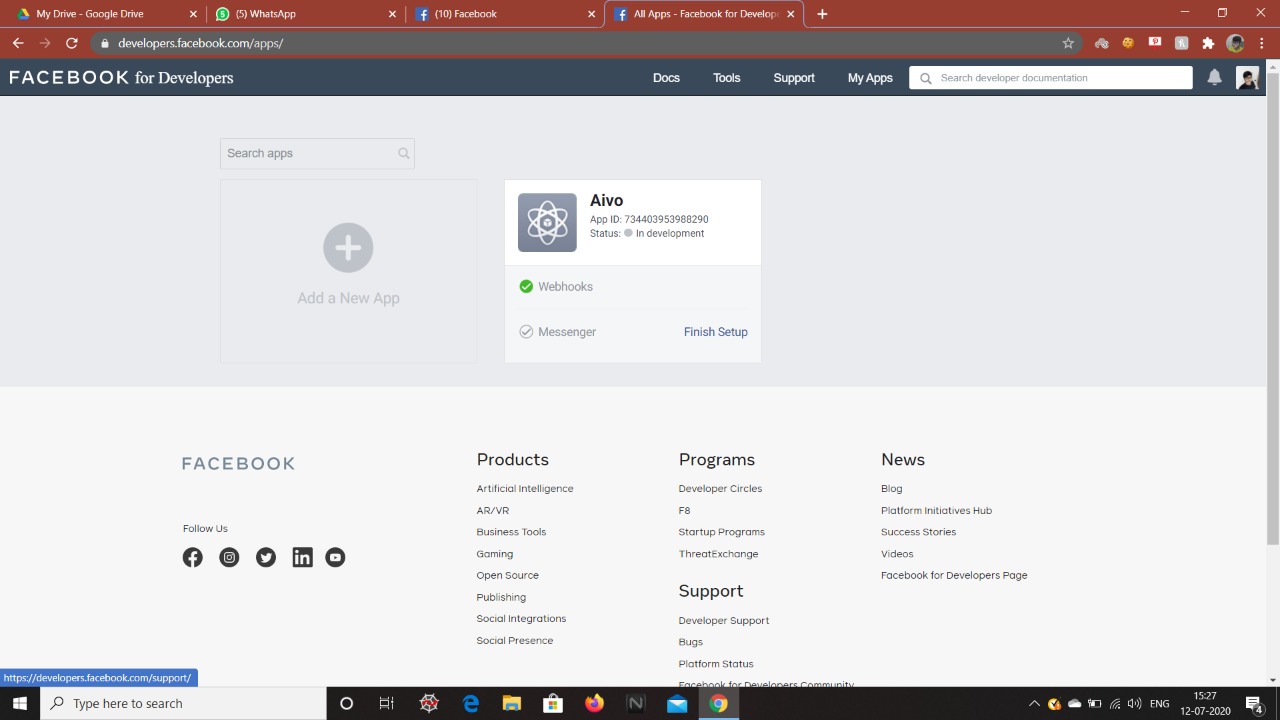Switch to the (10) Facebook tab
The width and height of the screenshot is (1280, 720).
505,14
